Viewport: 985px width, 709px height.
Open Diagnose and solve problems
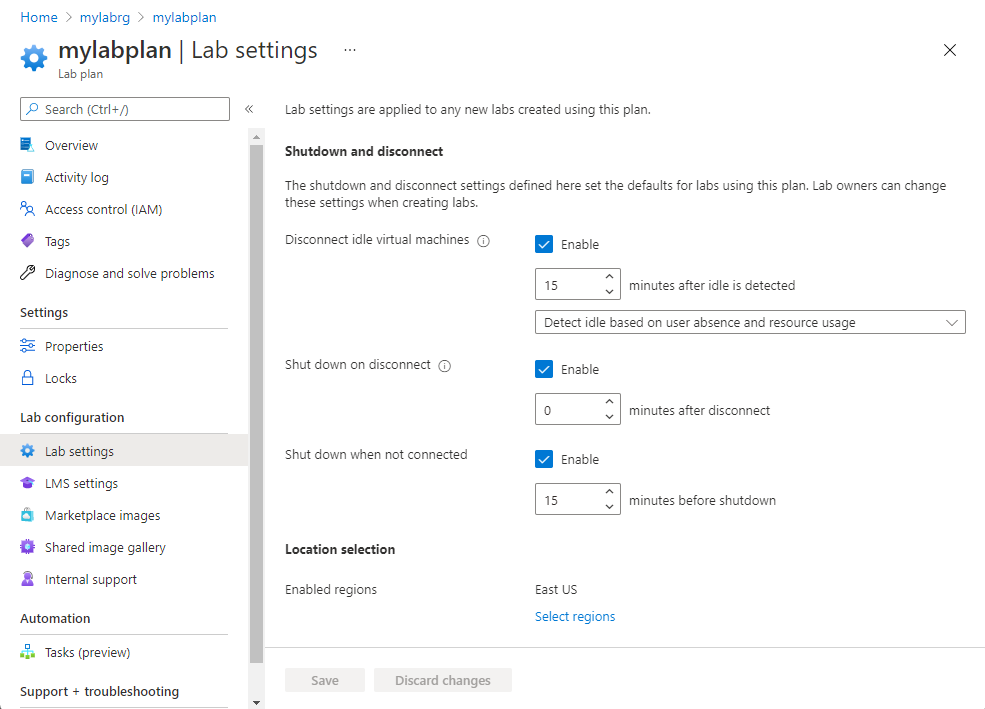click(130, 272)
